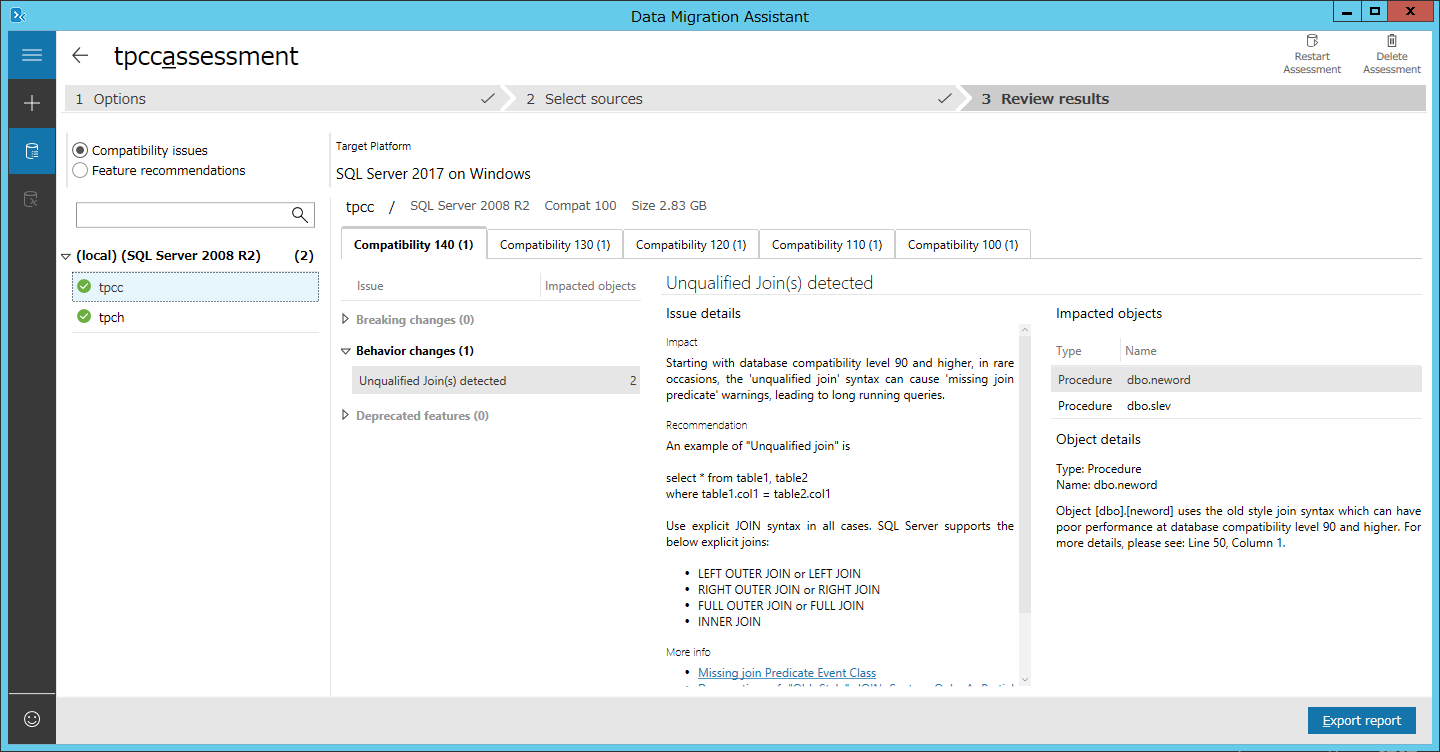
Task: Go to step 3 Review results
Action: pos(1192,98)
